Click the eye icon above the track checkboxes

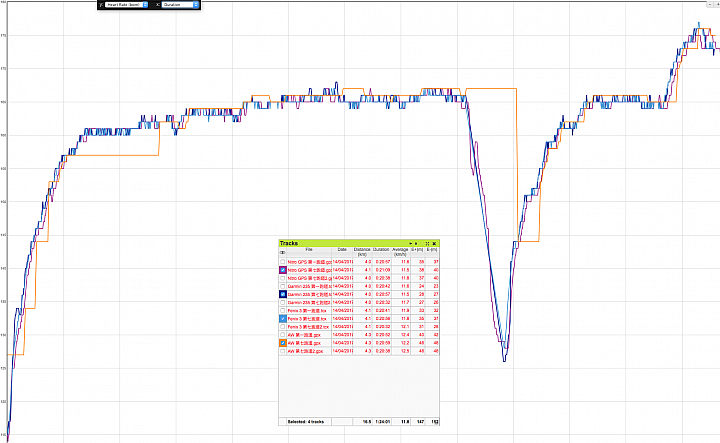[x=282, y=252]
